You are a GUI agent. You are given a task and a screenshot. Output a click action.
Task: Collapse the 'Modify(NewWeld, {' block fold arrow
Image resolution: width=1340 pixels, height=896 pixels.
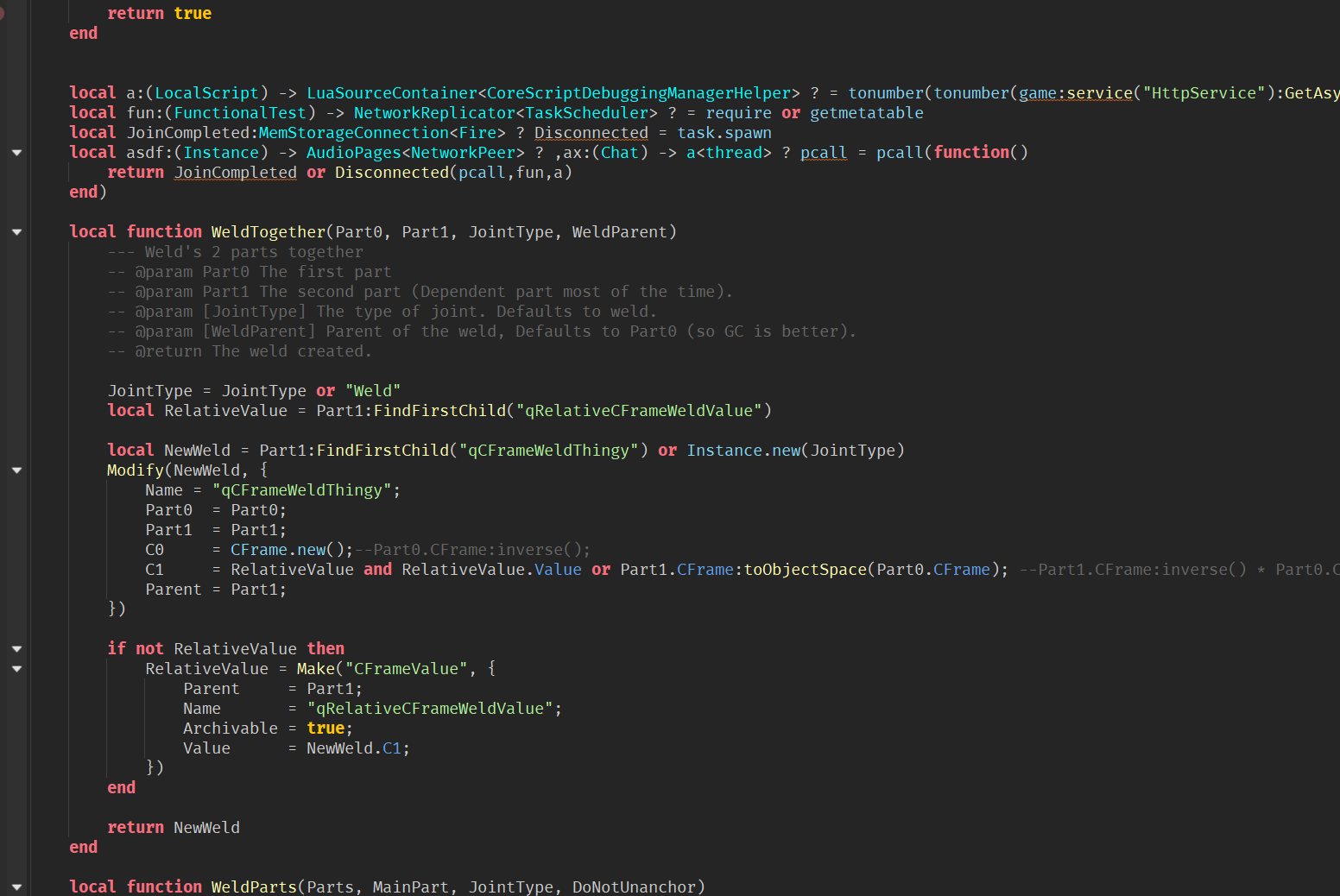tap(16, 470)
